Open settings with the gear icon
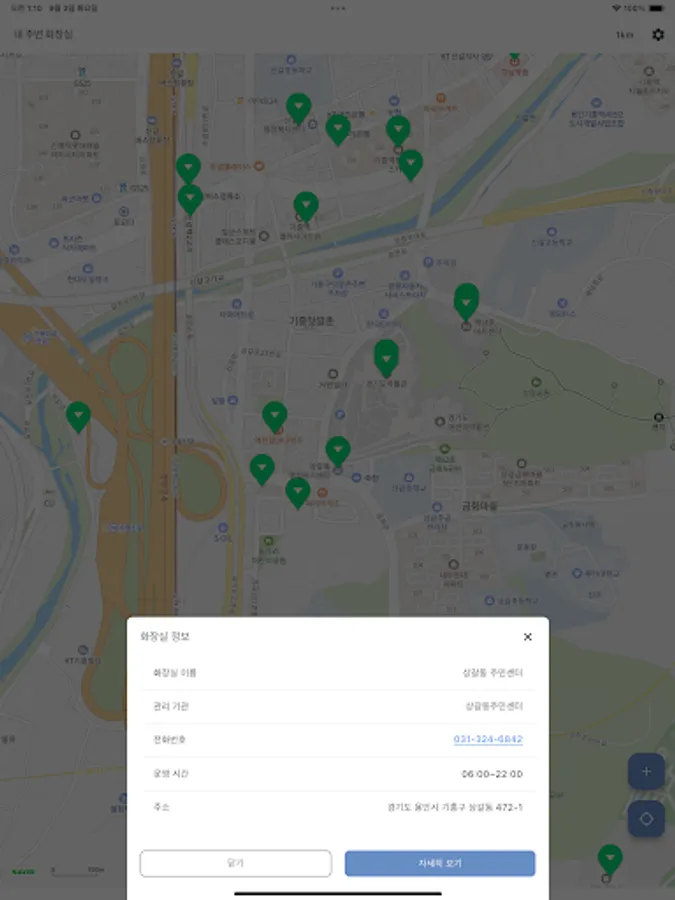 pos(658,34)
